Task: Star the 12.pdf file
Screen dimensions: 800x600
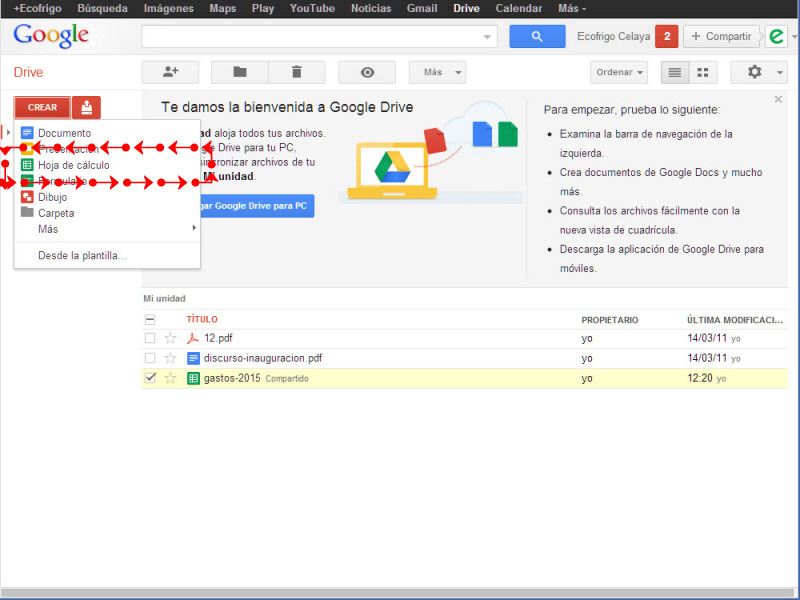Action: point(170,338)
